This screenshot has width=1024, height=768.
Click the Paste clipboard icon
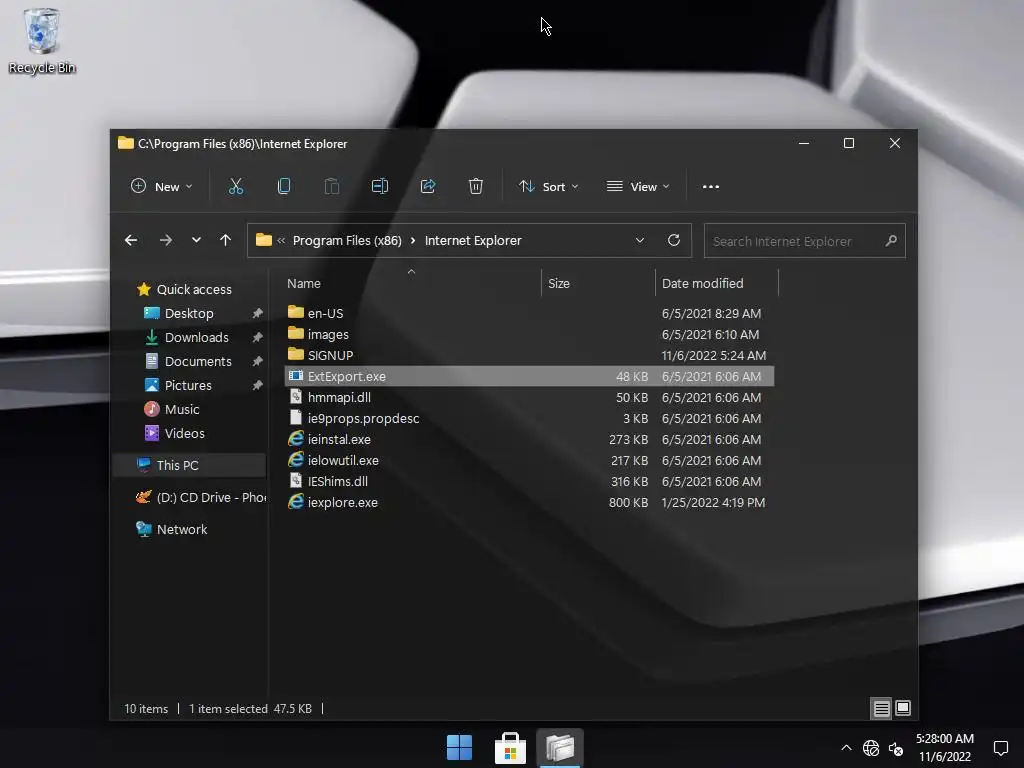(x=332, y=187)
